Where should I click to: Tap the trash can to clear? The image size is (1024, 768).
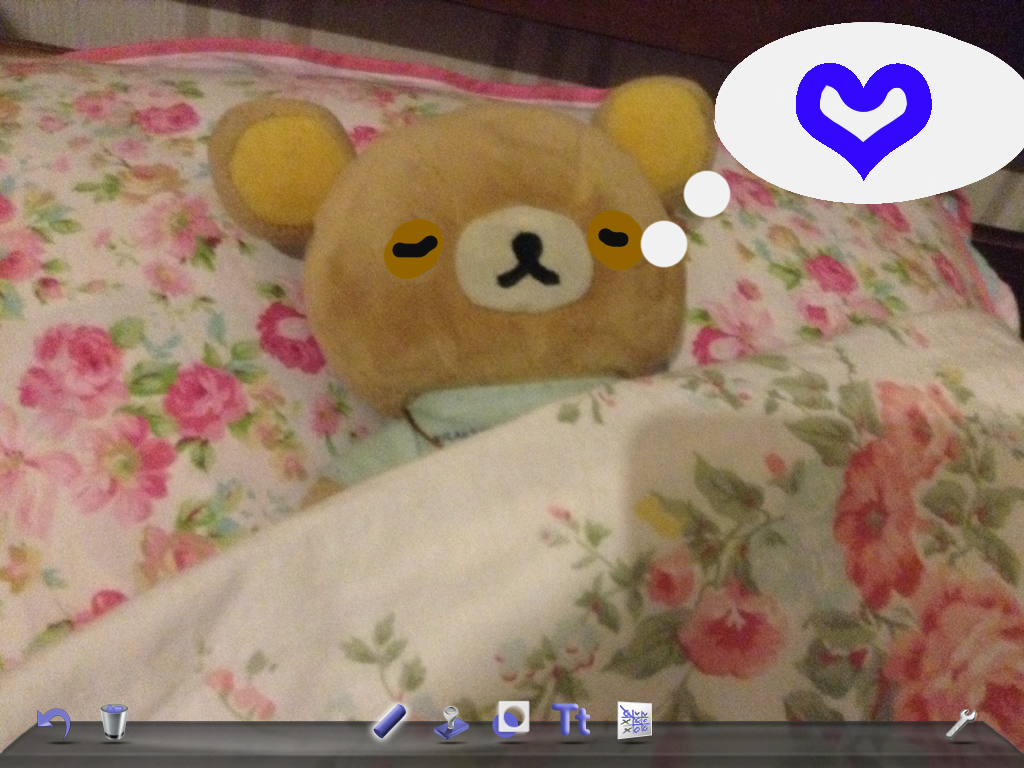[114, 722]
